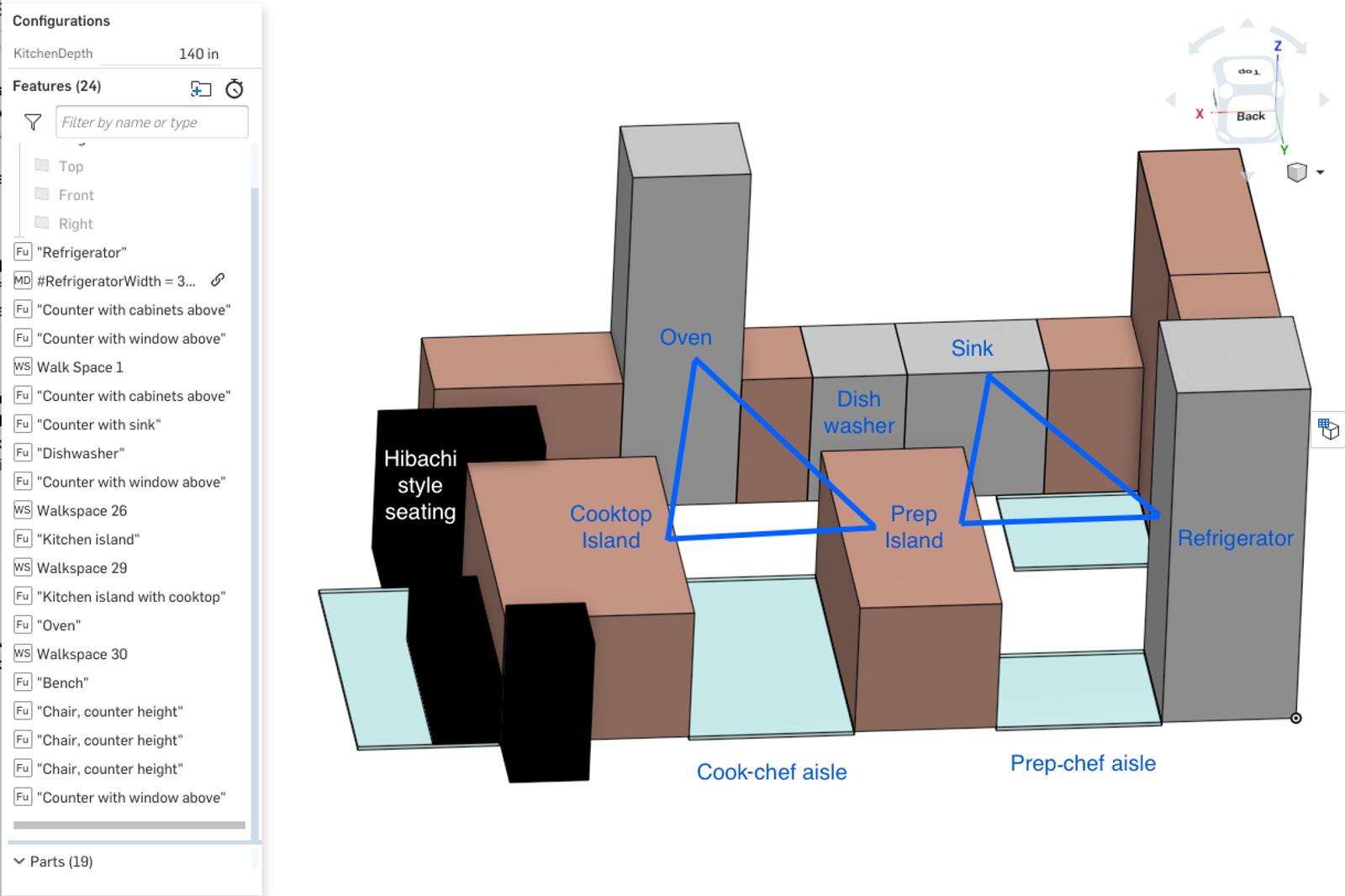1345x896 pixels.
Task: Click the filter funnel icon in Features panel
Action: click(x=31, y=122)
